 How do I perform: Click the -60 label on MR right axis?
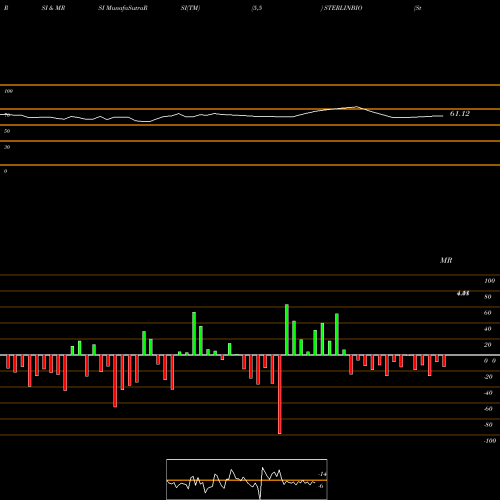488,409
